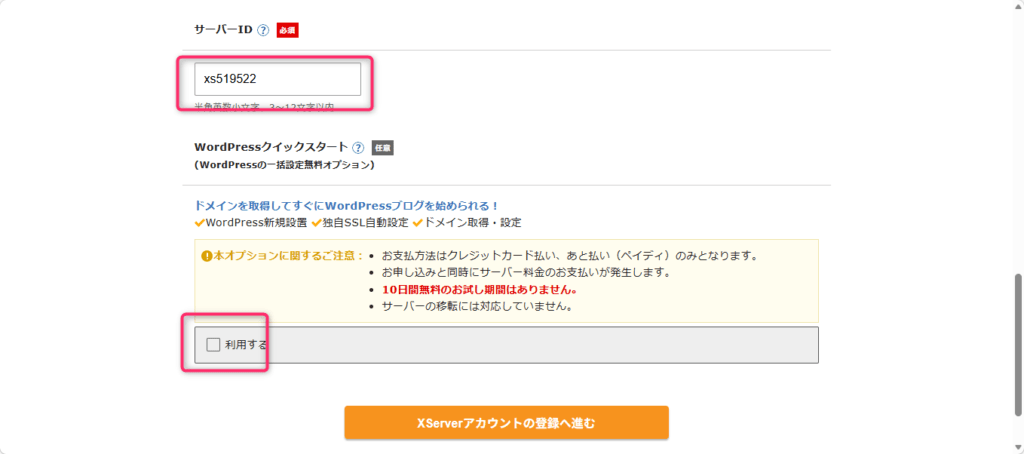Click the orange warning icon before 本オプション
Viewport: 1024px width, 454px height.
207,255
